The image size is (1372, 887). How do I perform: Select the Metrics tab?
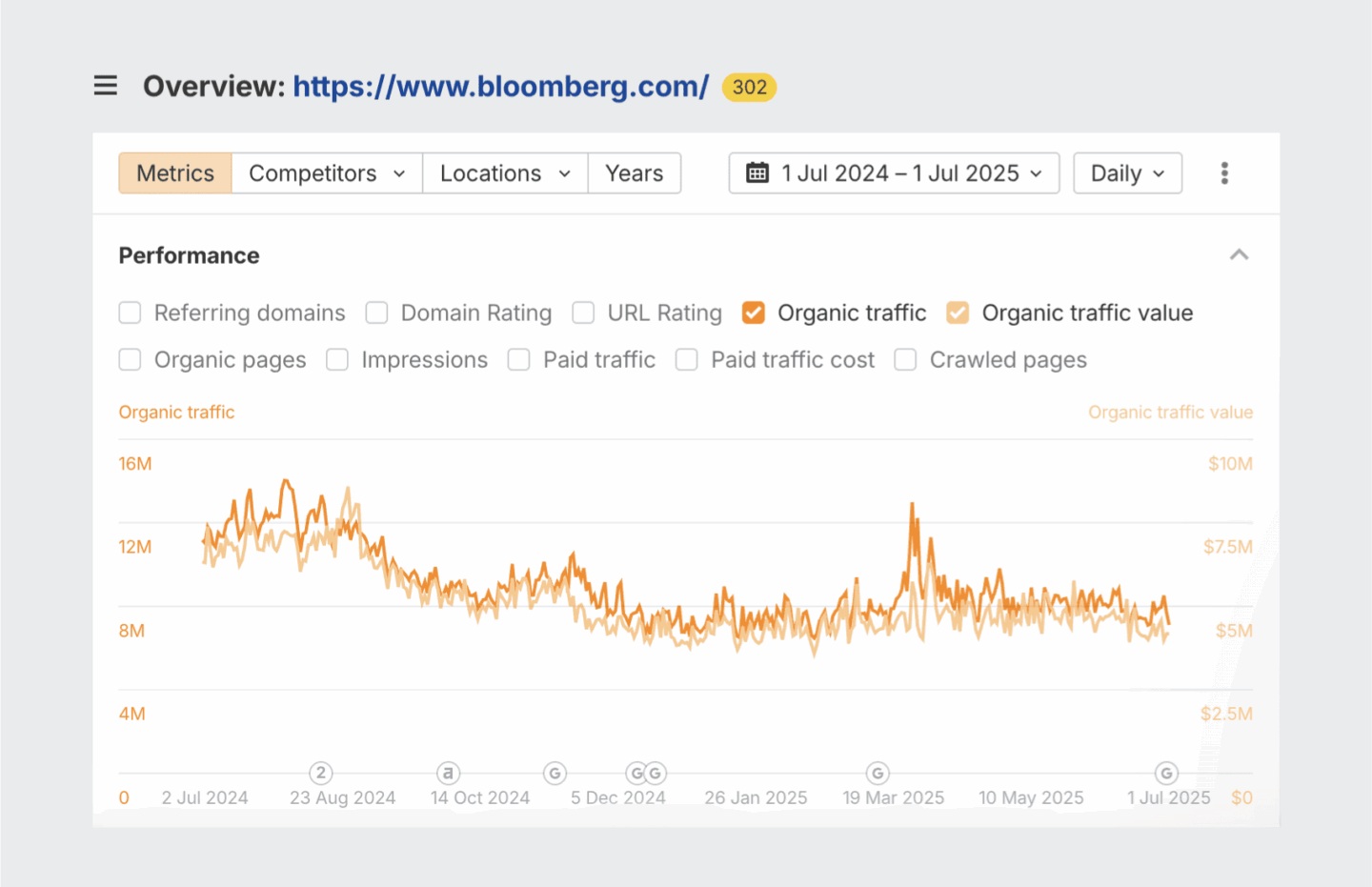tap(175, 173)
